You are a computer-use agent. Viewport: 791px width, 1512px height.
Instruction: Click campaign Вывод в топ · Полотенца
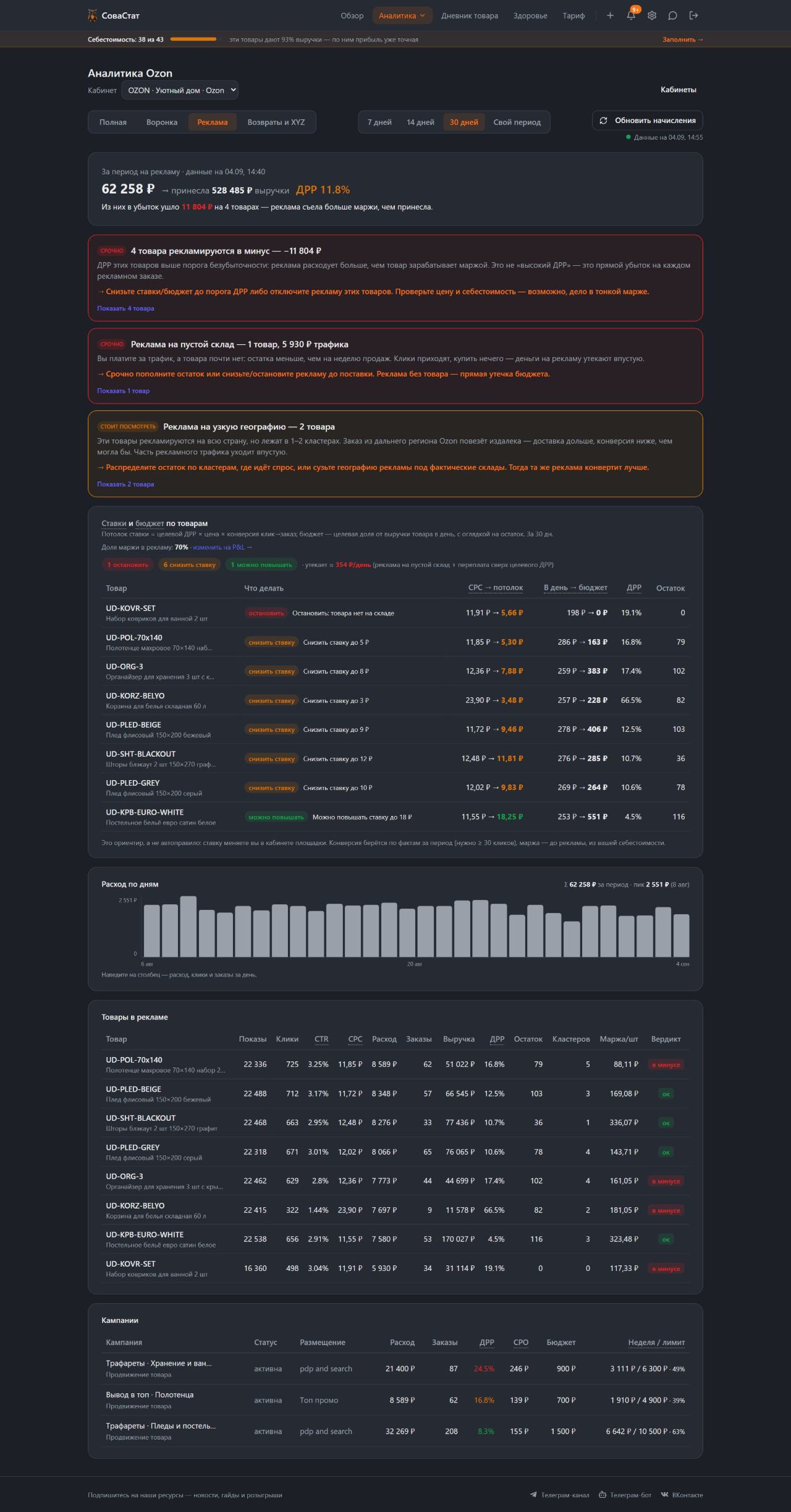pos(150,1395)
